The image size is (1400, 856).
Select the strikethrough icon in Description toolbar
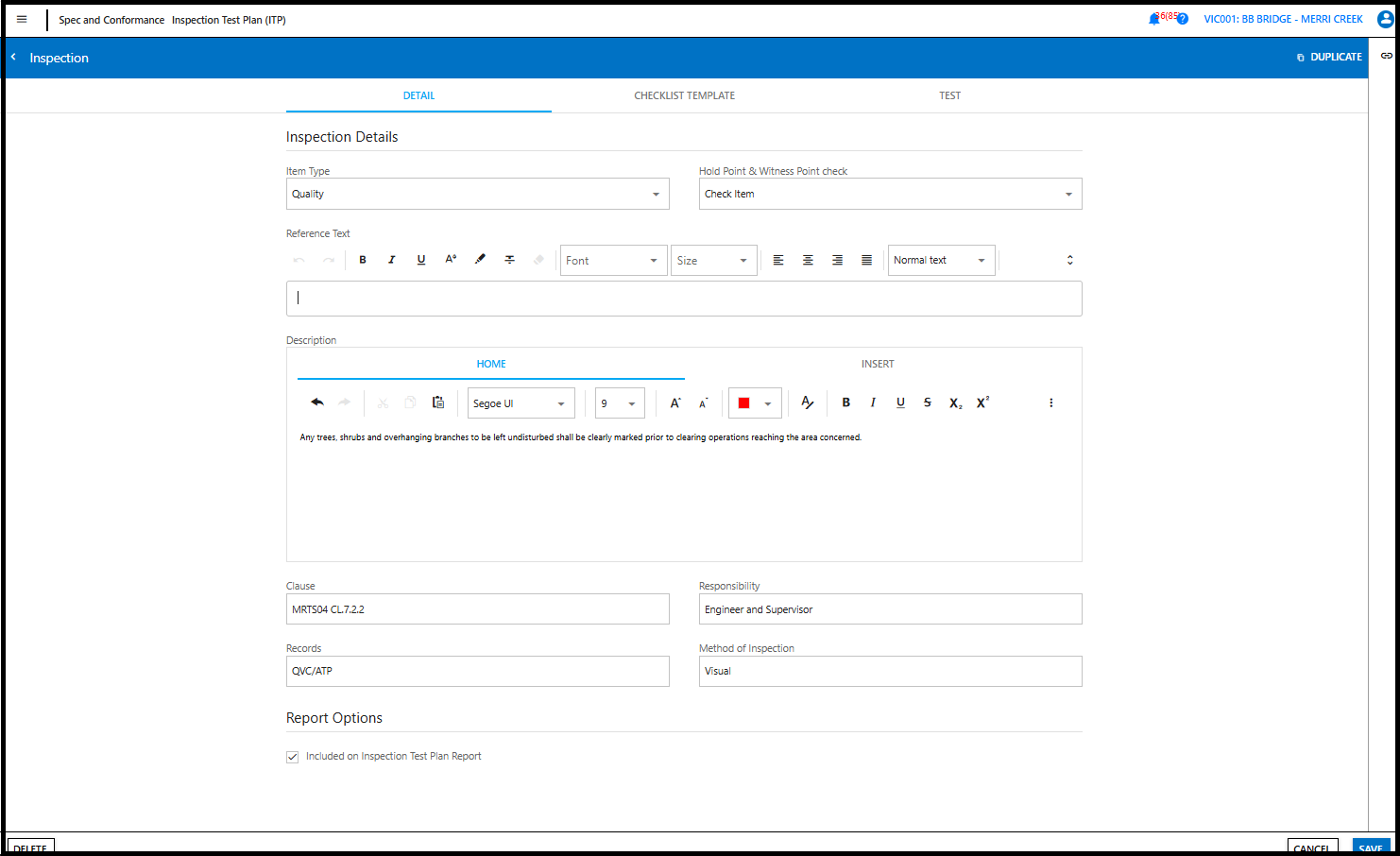click(928, 402)
